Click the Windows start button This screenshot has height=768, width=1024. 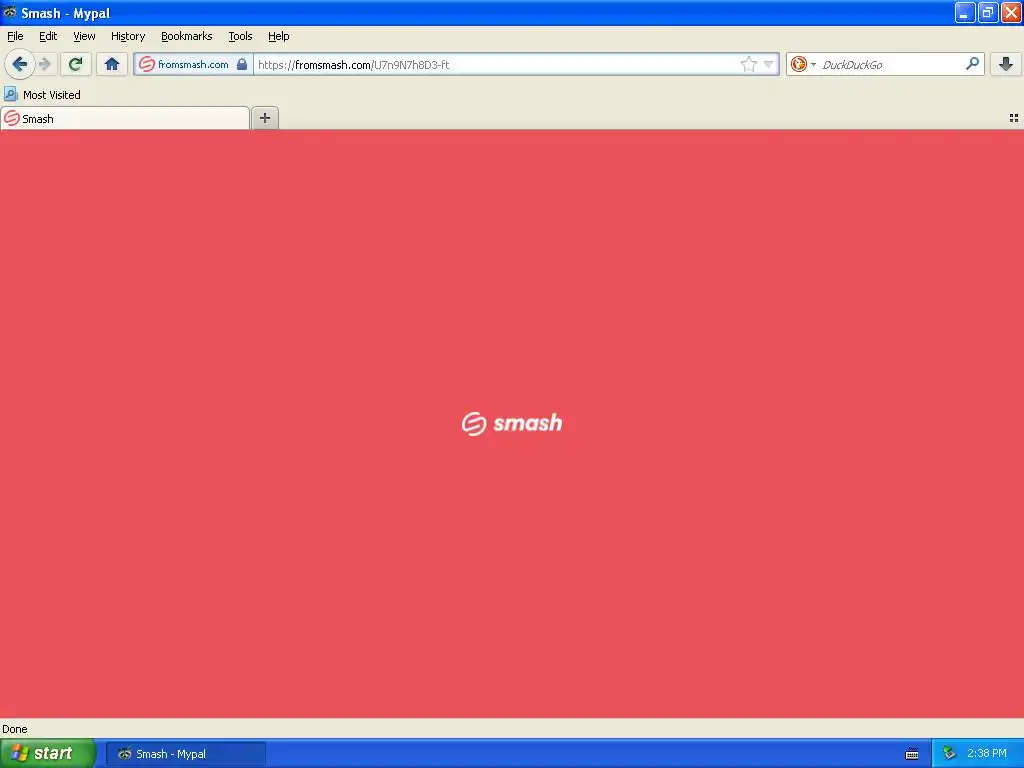coord(48,753)
